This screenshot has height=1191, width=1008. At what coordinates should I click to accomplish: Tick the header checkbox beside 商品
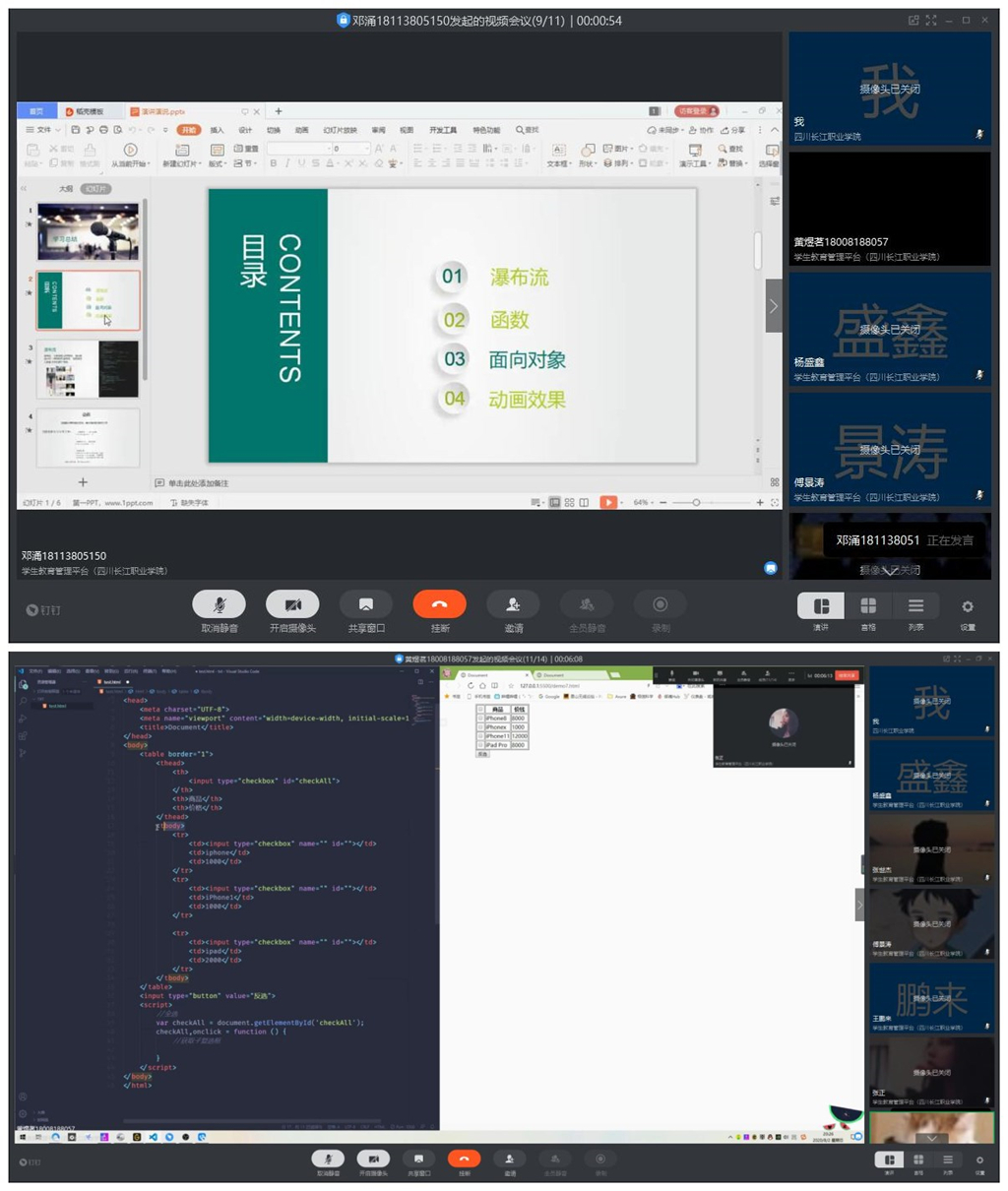[480, 709]
